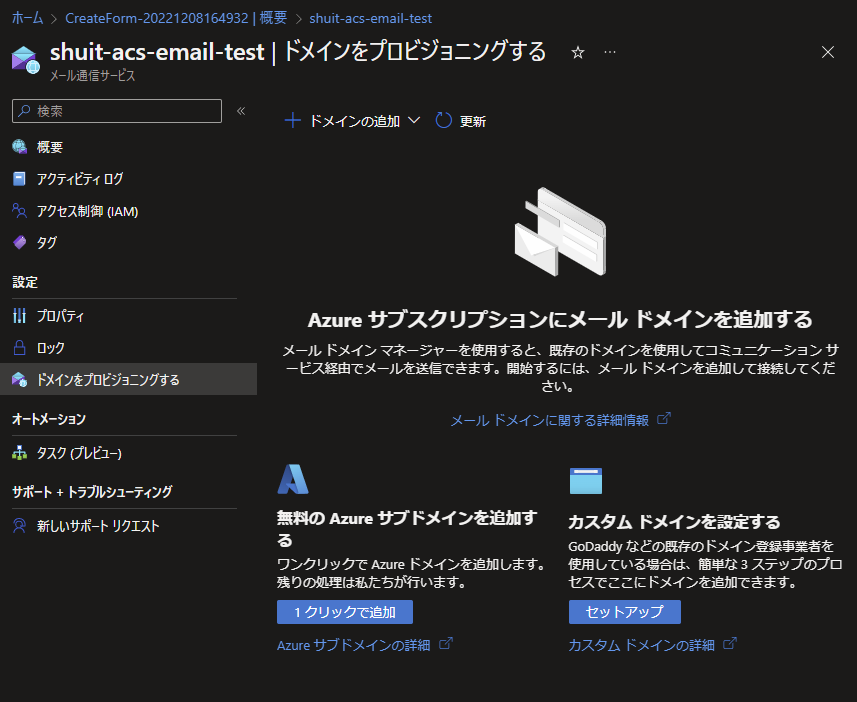857x702 pixels.
Task: Click external link icon beside 詳細情報
Action: (664, 419)
